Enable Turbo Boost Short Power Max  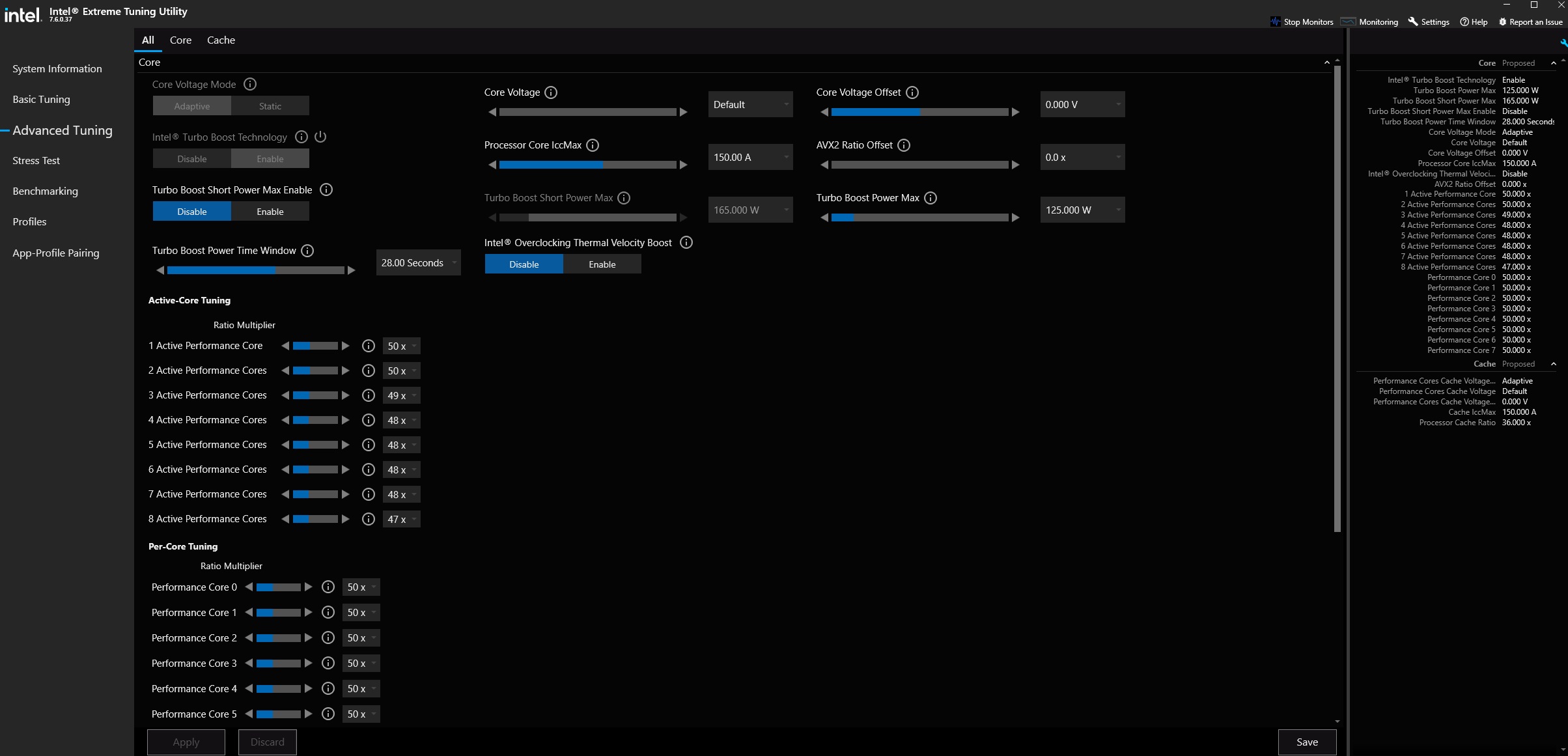pos(270,211)
